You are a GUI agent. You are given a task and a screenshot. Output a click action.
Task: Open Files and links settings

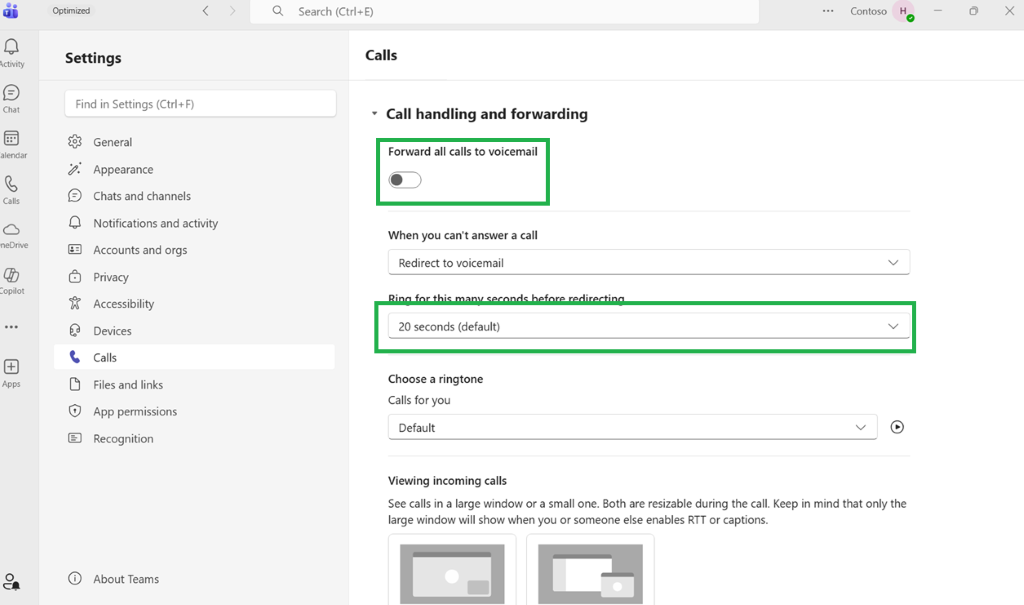(x=128, y=385)
